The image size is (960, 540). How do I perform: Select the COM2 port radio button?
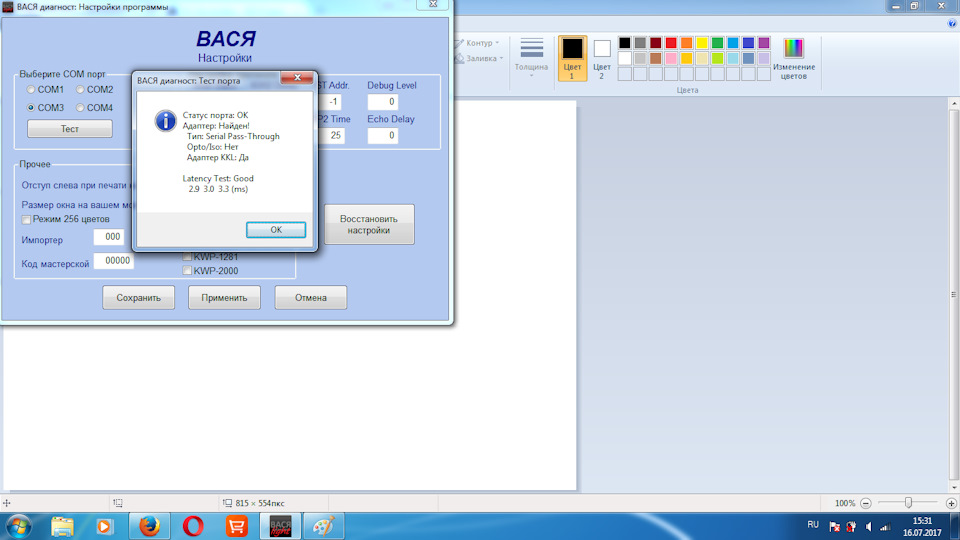[x=80, y=89]
